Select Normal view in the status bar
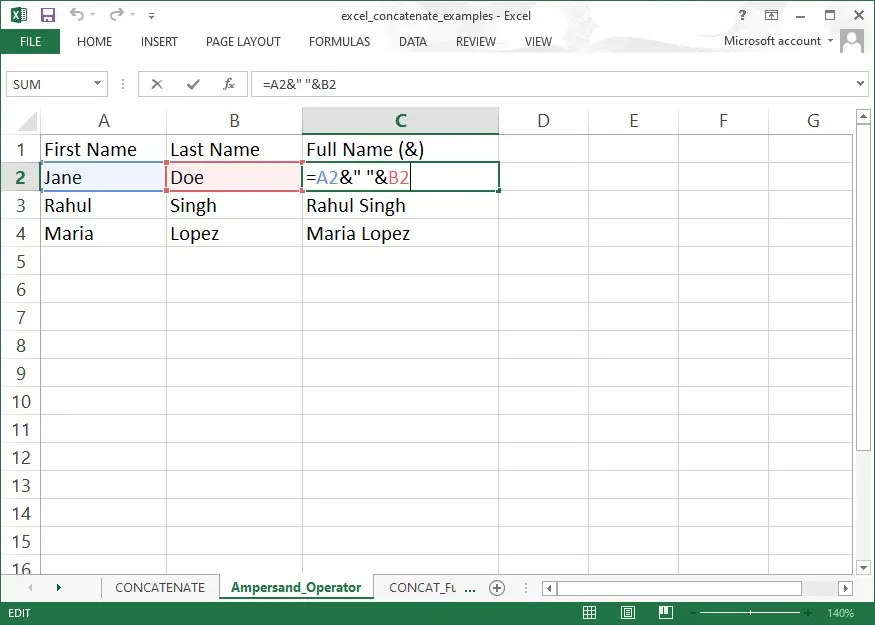This screenshot has width=875, height=625. tap(589, 613)
